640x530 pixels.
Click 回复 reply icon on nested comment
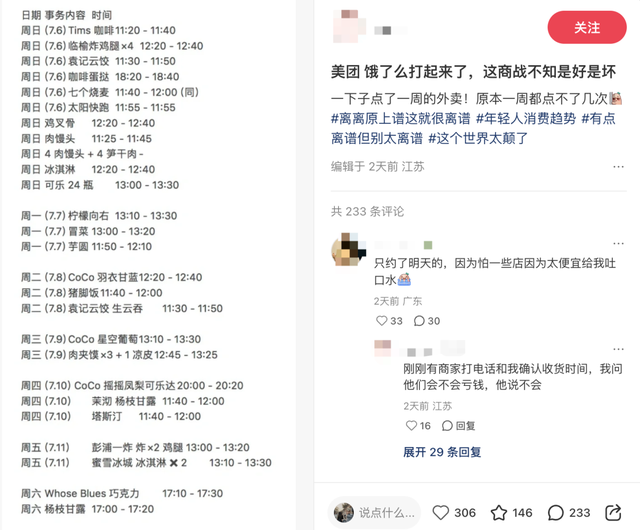(458, 425)
